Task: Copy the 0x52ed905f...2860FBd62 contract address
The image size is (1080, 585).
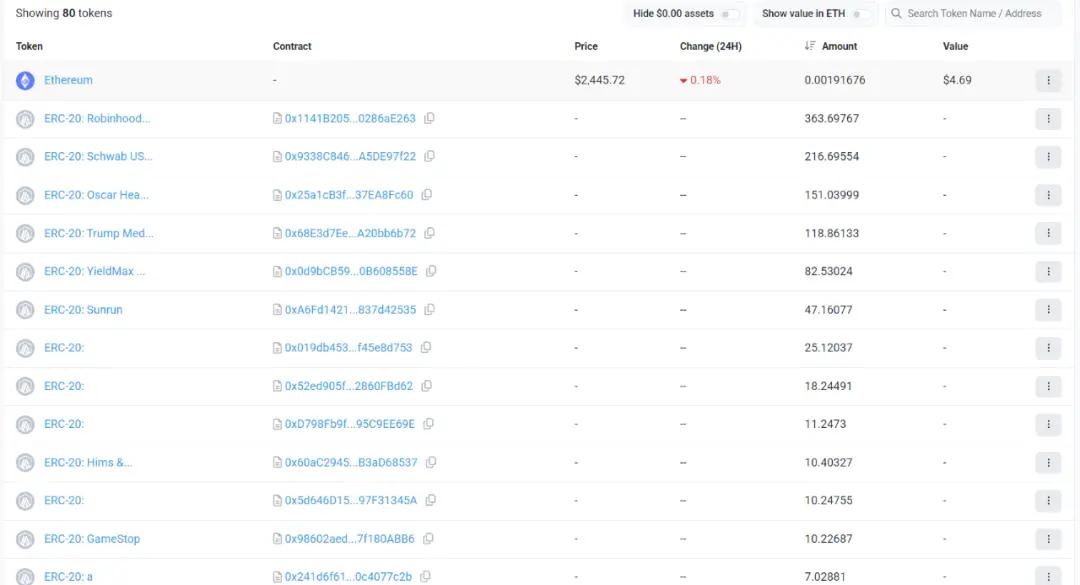Action: pyautogui.click(x=426, y=386)
